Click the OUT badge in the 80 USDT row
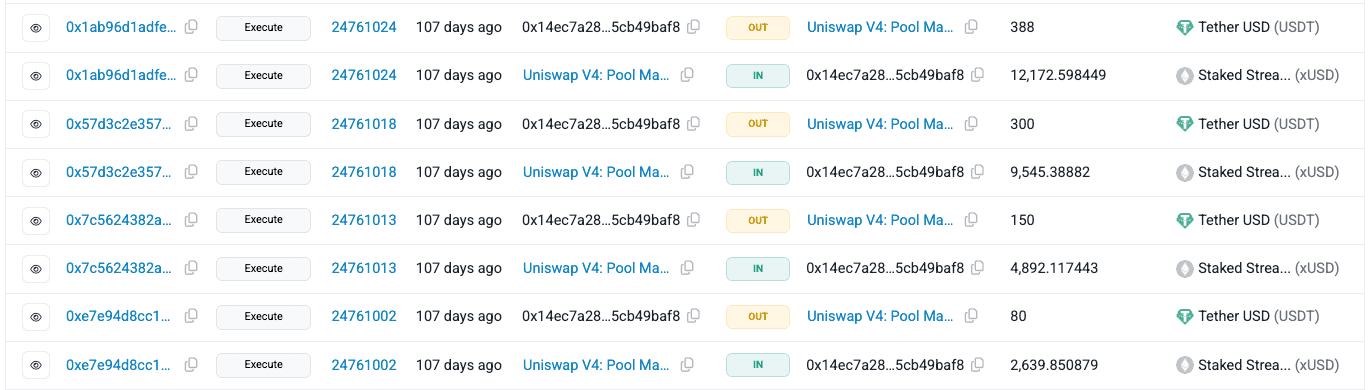 tap(758, 316)
